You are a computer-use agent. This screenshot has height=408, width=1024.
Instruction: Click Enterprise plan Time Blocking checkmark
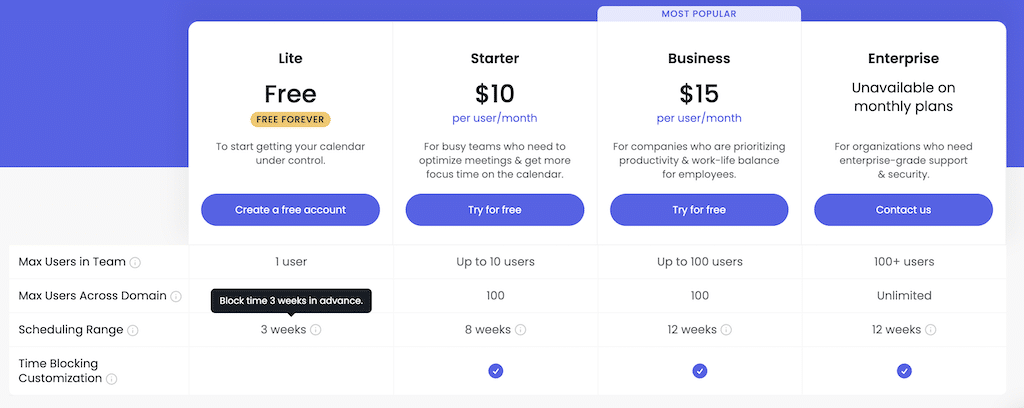click(x=904, y=371)
